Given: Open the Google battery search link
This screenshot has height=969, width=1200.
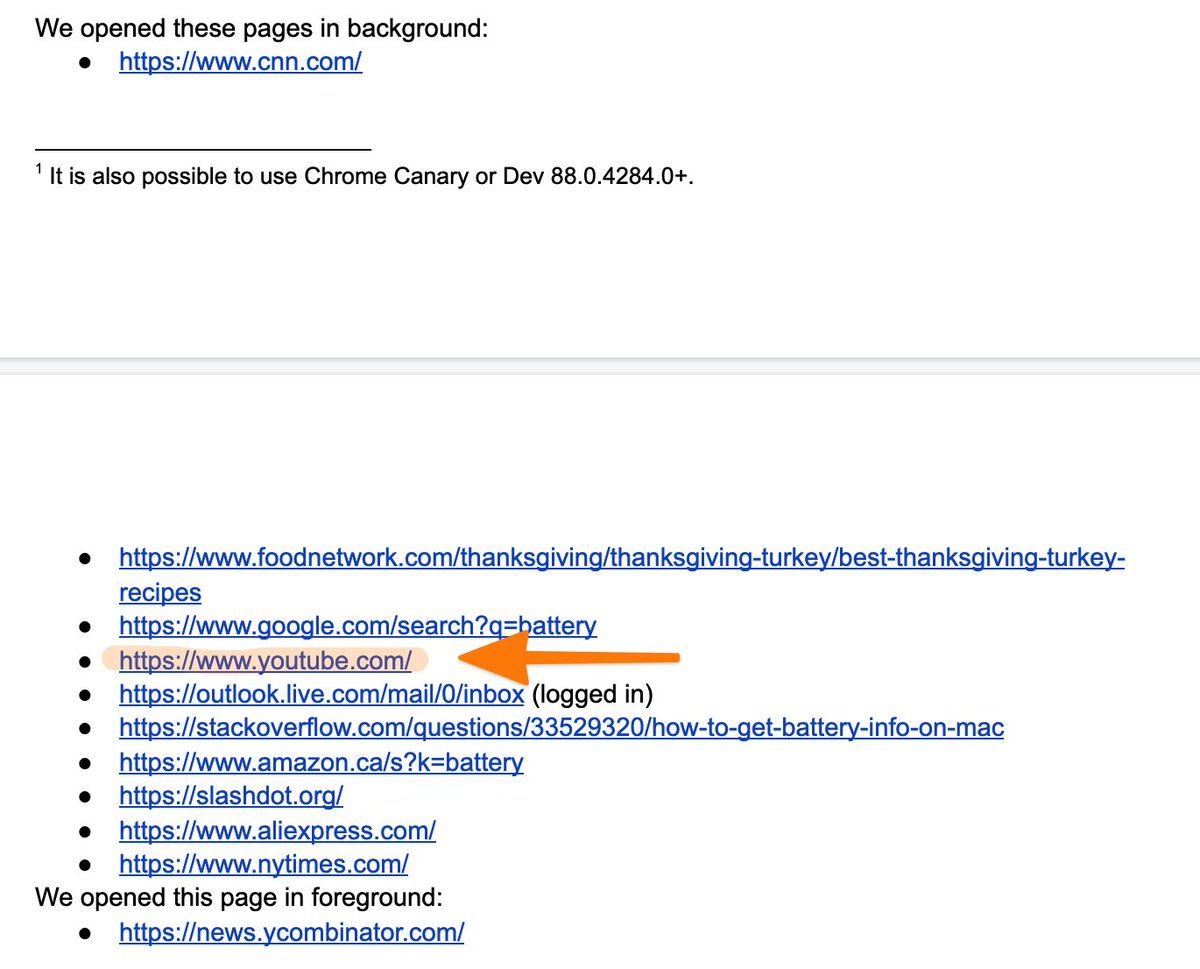Looking at the screenshot, I should [x=357, y=626].
